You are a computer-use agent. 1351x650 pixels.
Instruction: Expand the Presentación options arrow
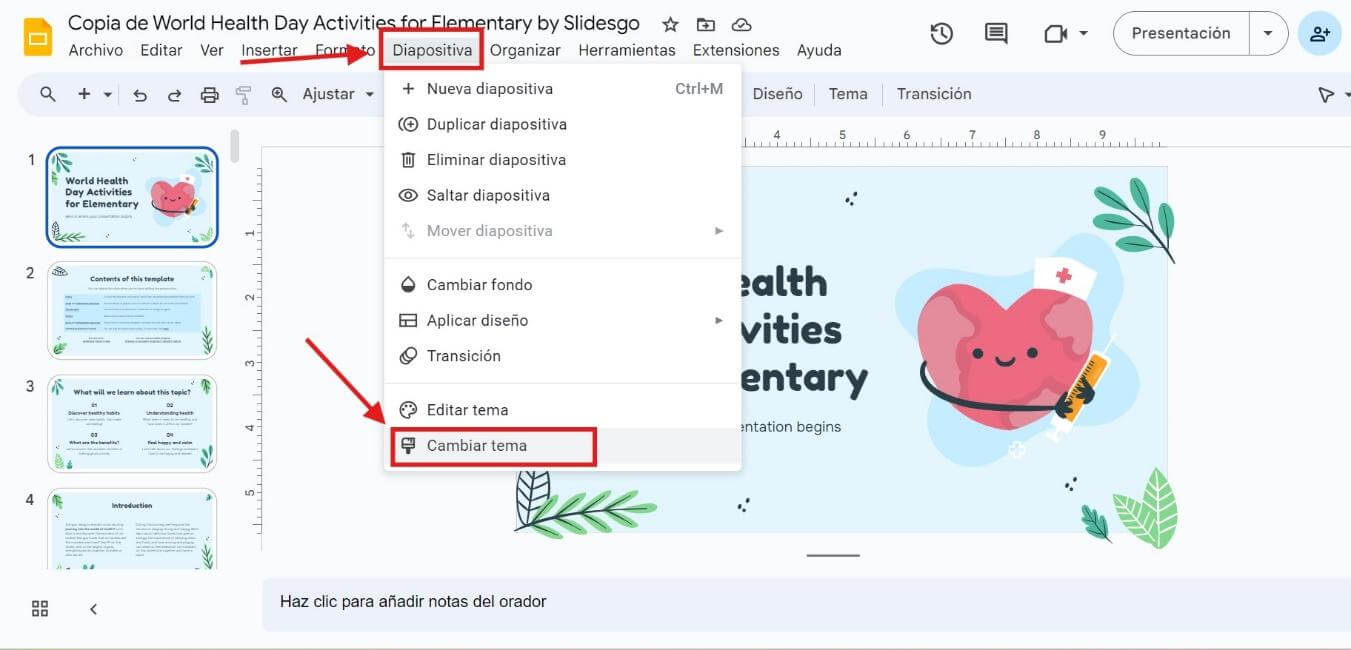1268,33
